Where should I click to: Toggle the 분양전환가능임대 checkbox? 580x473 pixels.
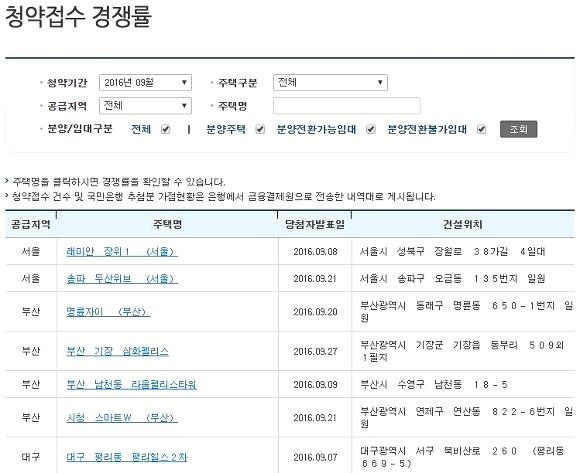371,129
